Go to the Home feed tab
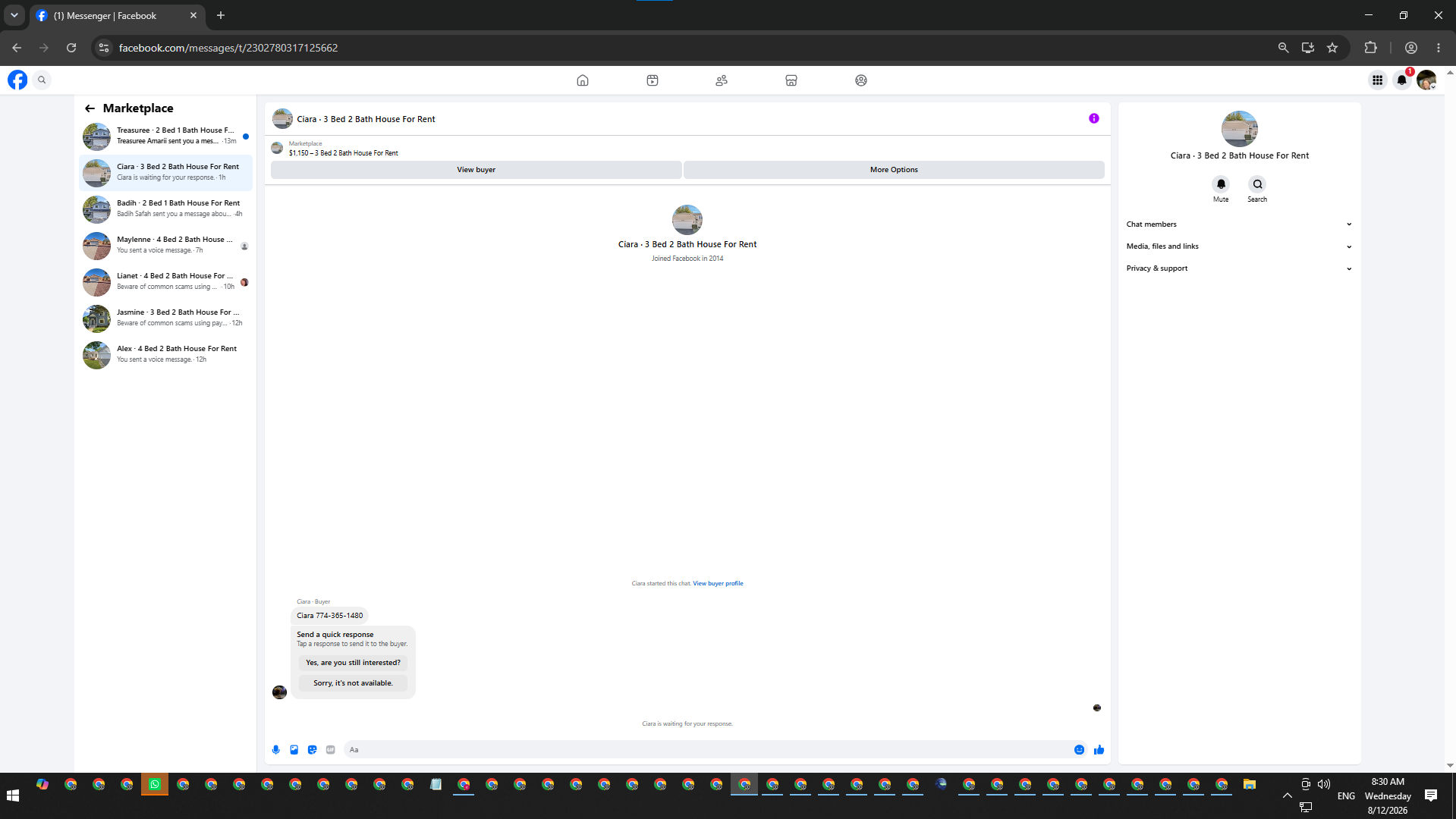1456x819 pixels. (x=583, y=80)
